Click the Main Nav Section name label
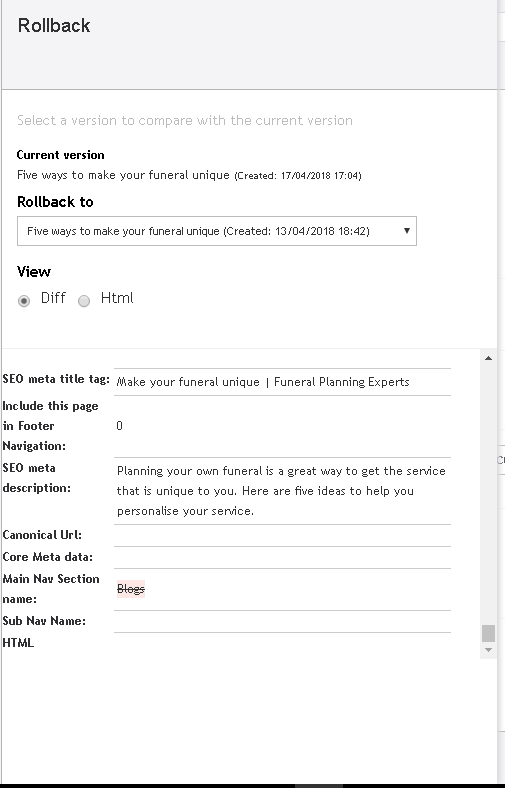505x788 pixels. click(51, 588)
